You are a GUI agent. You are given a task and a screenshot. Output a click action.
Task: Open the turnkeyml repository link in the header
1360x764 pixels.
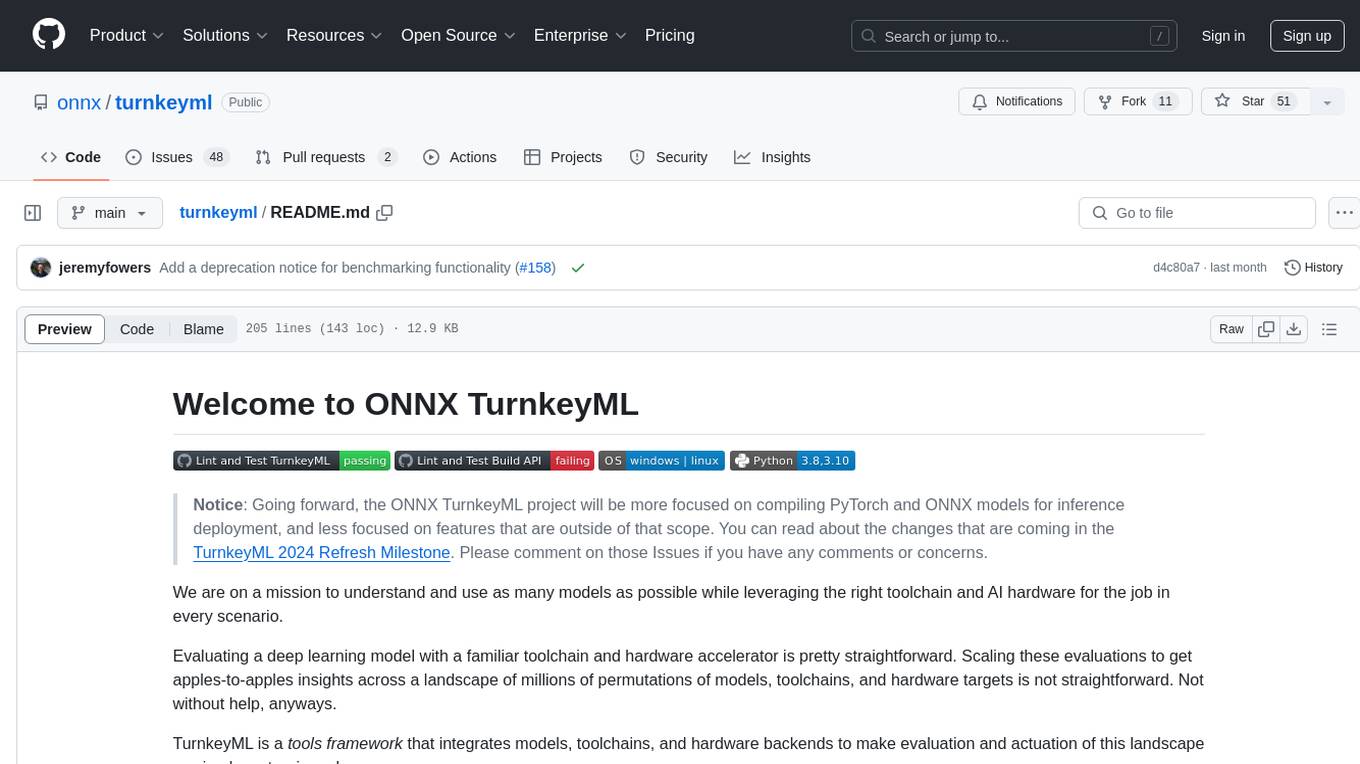pos(164,102)
